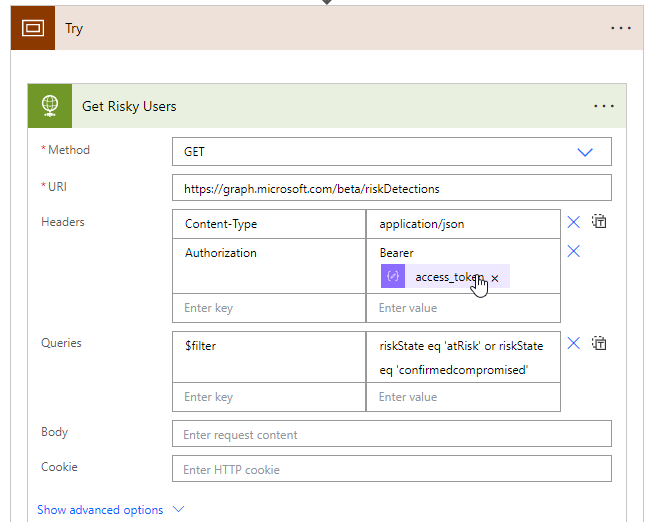Screen dimensions: 656x522
Task: Switch Queries to text mode icon
Action: click(600, 344)
